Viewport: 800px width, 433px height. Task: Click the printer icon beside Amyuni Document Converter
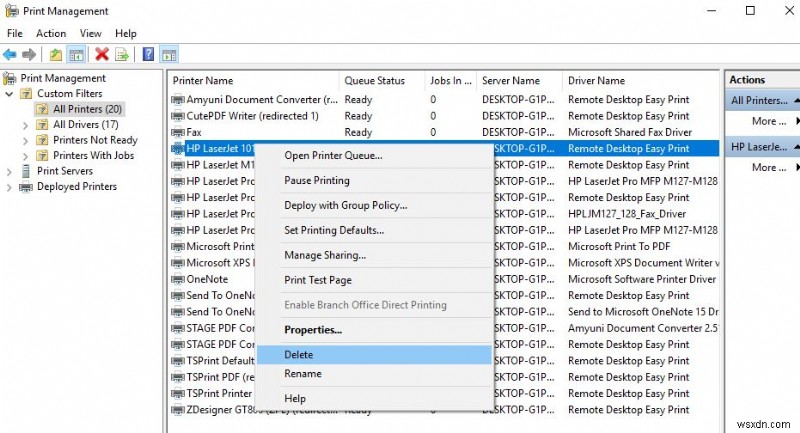178,100
